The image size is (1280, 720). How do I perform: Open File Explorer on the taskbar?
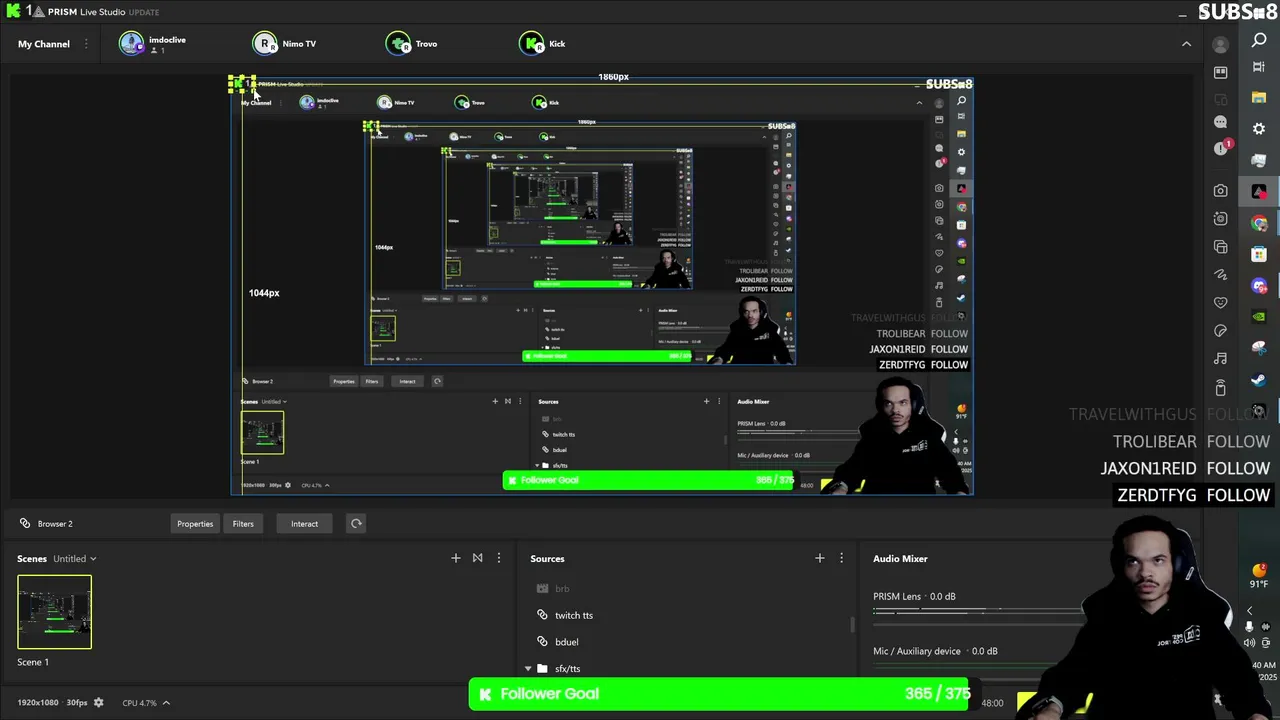1259,97
